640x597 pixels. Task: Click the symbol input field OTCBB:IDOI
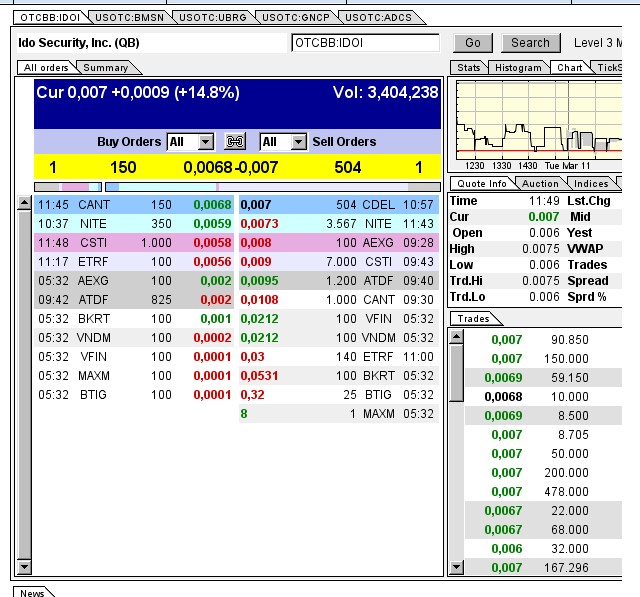click(x=365, y=43)
